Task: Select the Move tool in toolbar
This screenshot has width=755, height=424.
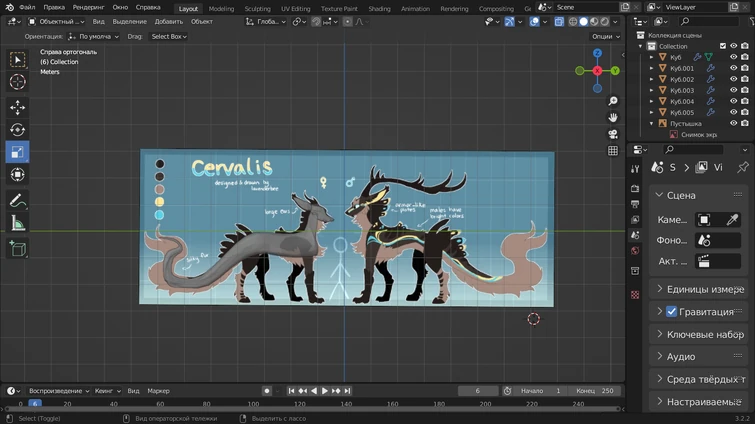Action: (17, 107)
